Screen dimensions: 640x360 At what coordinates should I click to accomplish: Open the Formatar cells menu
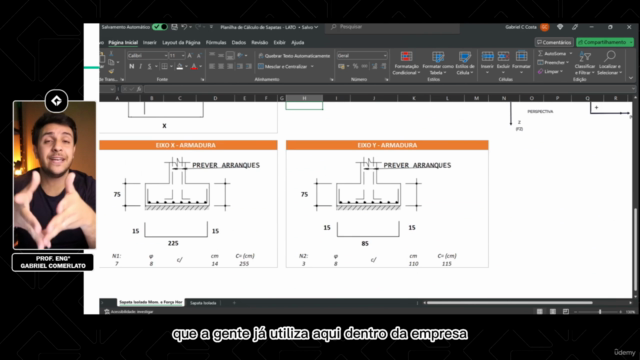[x=521, y=63]
